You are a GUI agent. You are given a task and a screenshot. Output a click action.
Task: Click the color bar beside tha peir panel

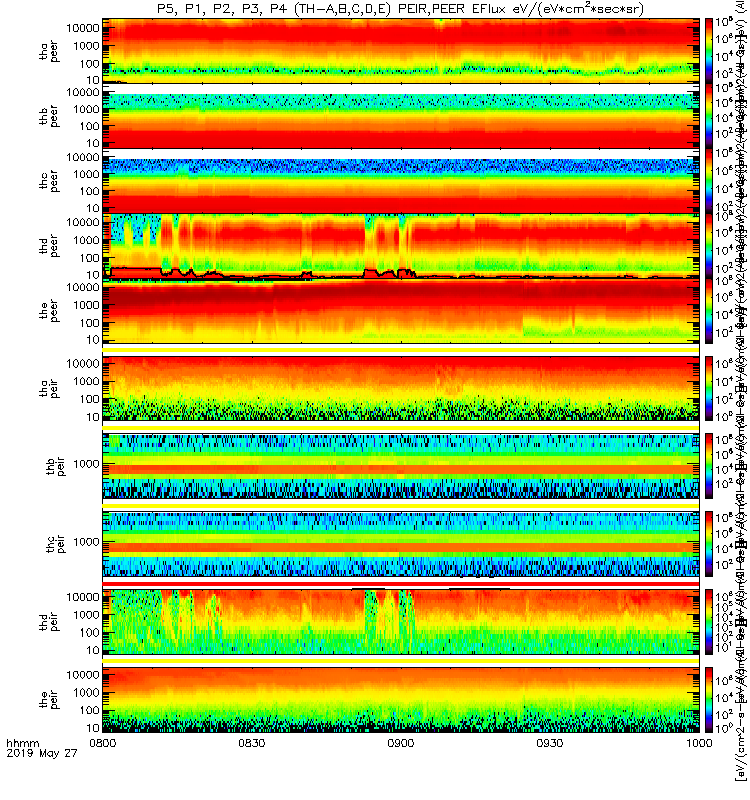(709, 388)
